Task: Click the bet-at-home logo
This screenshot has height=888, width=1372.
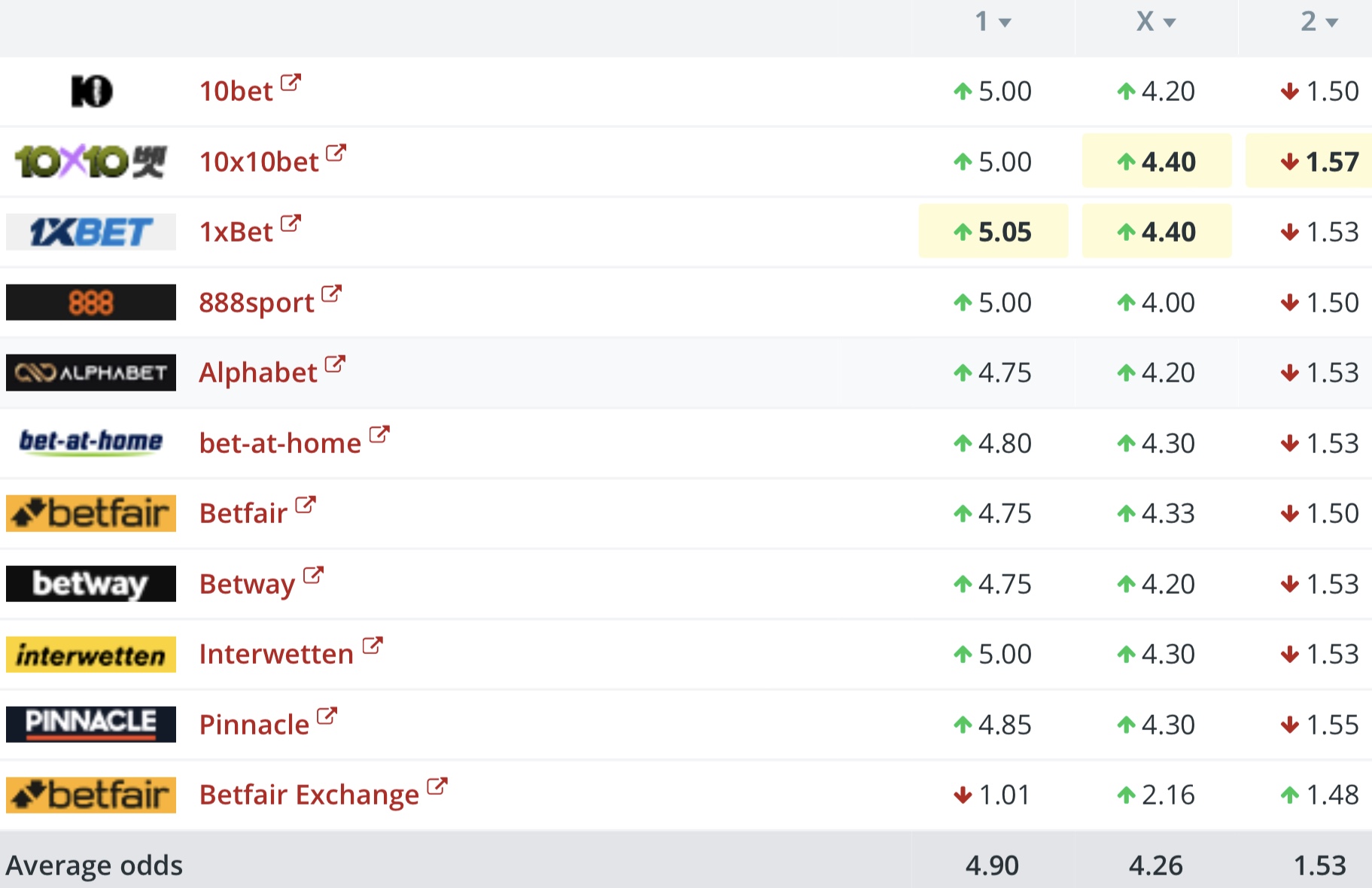Action: (x=91, y=442)
